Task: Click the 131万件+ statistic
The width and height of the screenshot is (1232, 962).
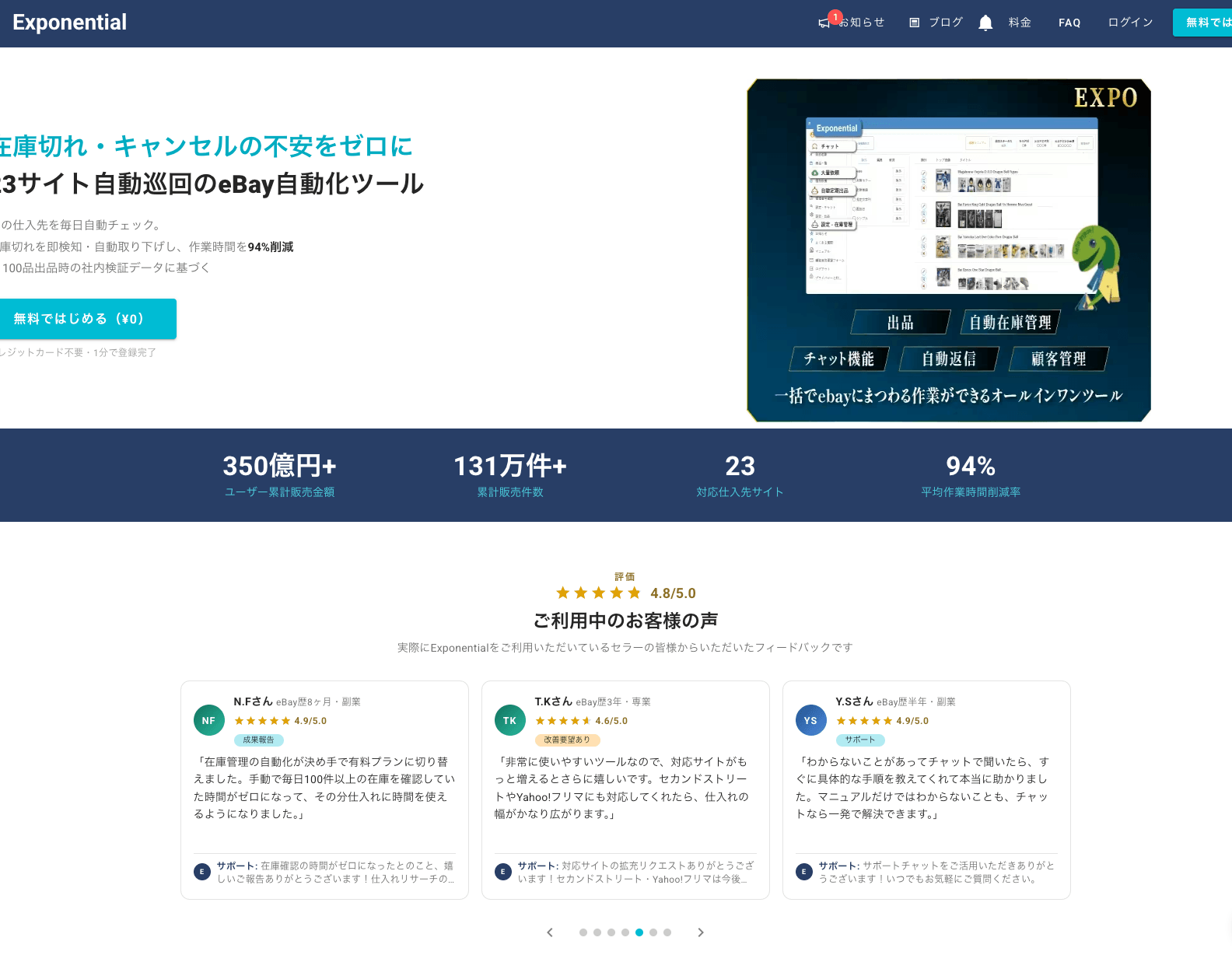Action: coord(510,466)
